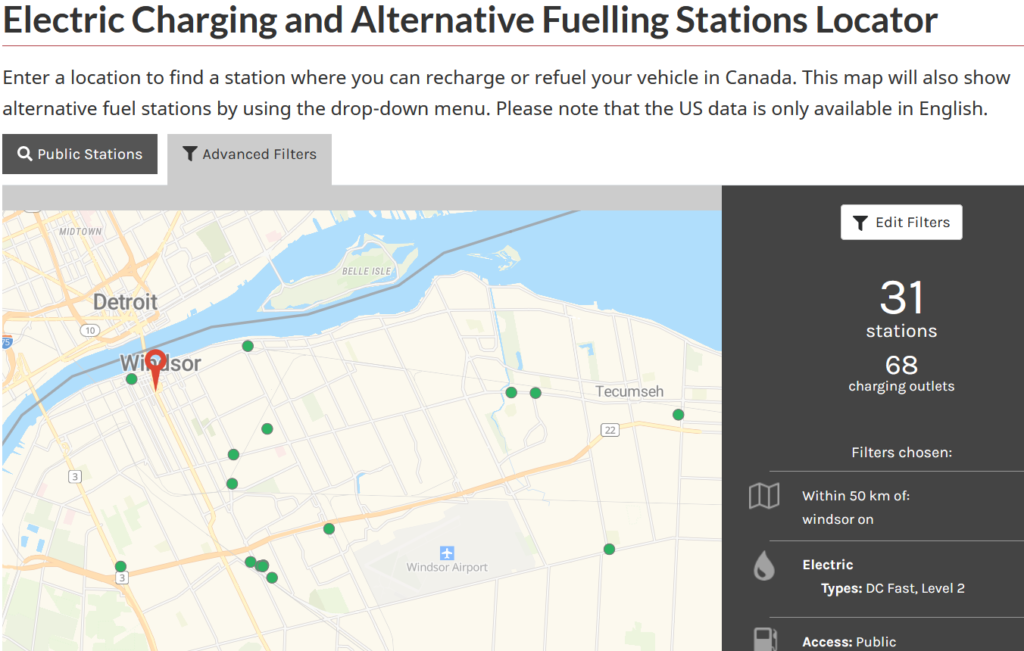
Task: Click the Tecumseh town label
Action: pos(630,391)
